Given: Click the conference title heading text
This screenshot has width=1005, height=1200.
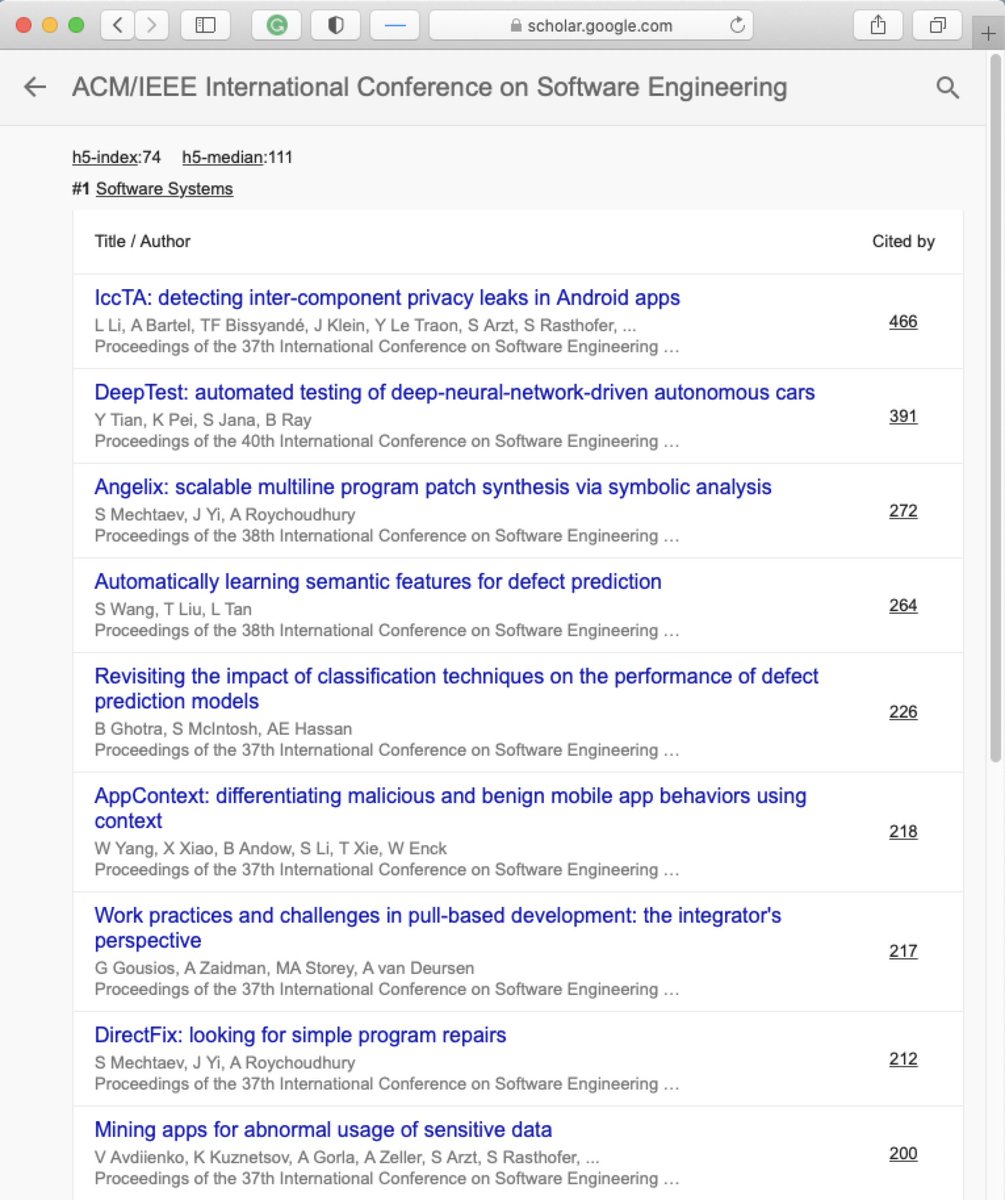Looking at the screenshot, I should tap(429, 88).
